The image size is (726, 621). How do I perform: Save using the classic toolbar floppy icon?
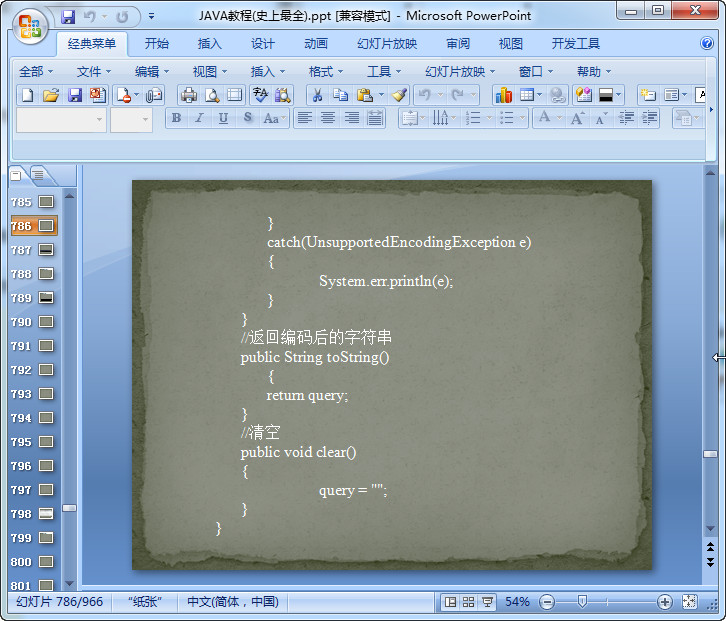[75, 95]
